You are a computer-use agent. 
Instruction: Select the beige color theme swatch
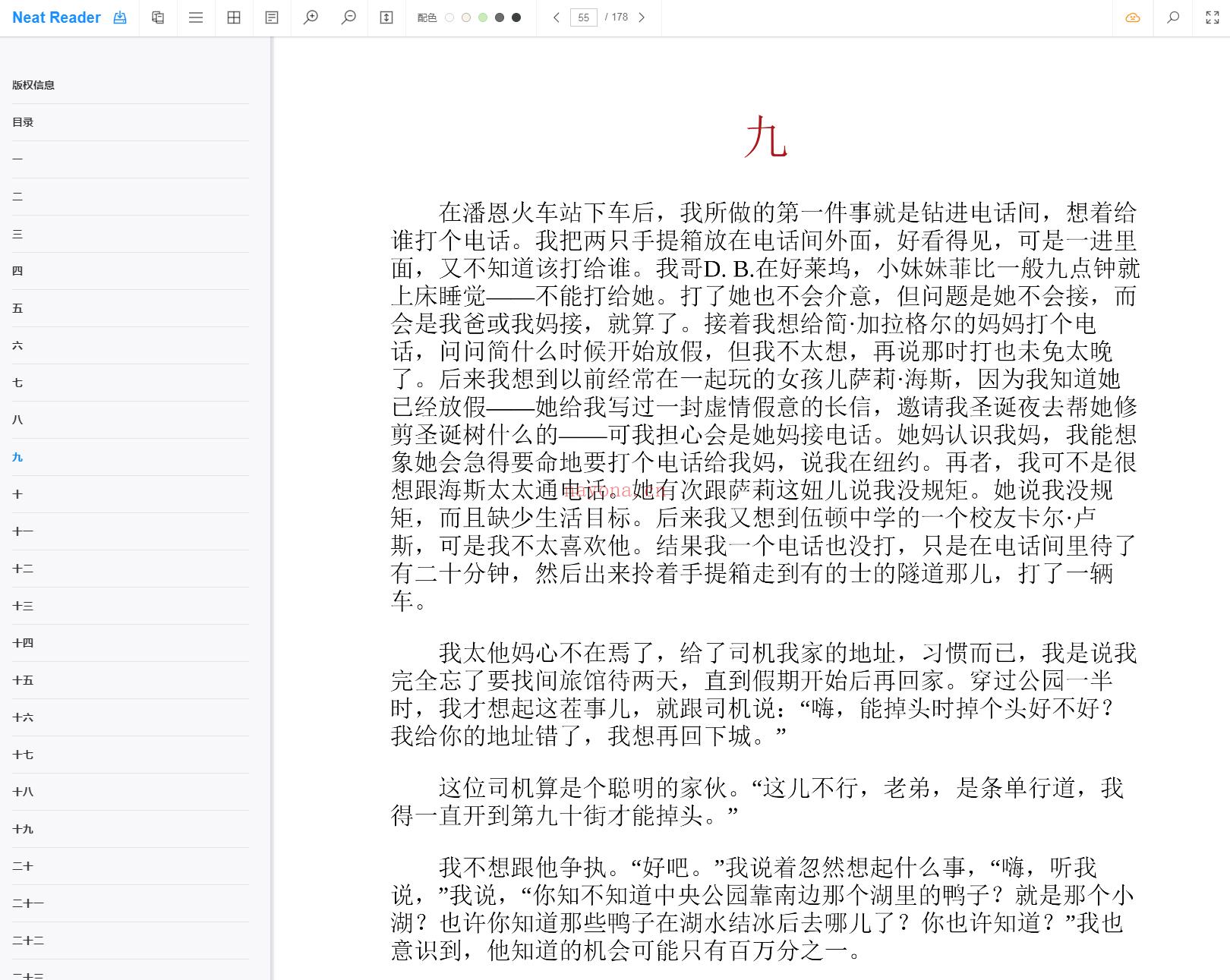466,17
